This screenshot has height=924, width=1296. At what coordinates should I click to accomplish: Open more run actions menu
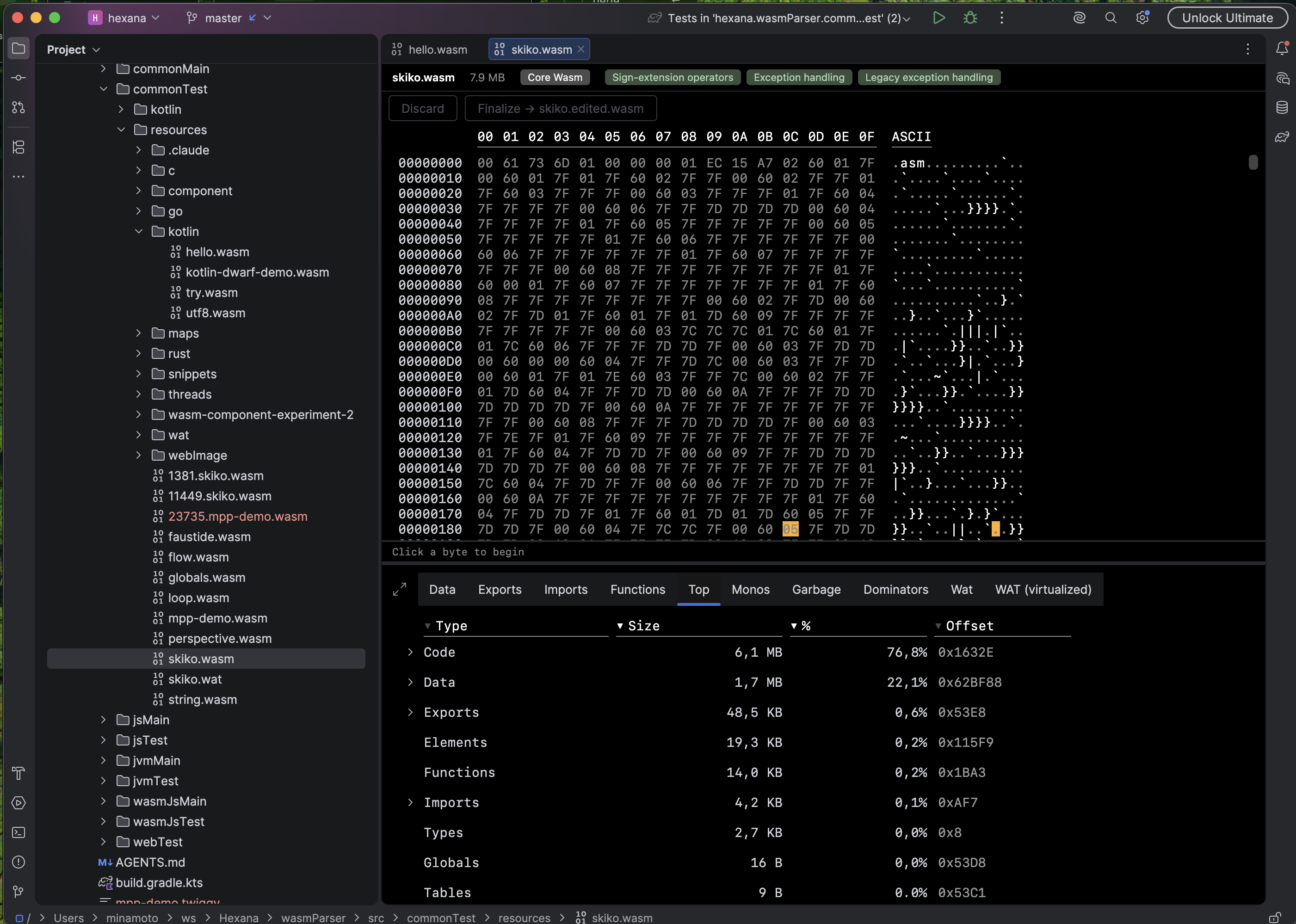[x=1002, y=18]
